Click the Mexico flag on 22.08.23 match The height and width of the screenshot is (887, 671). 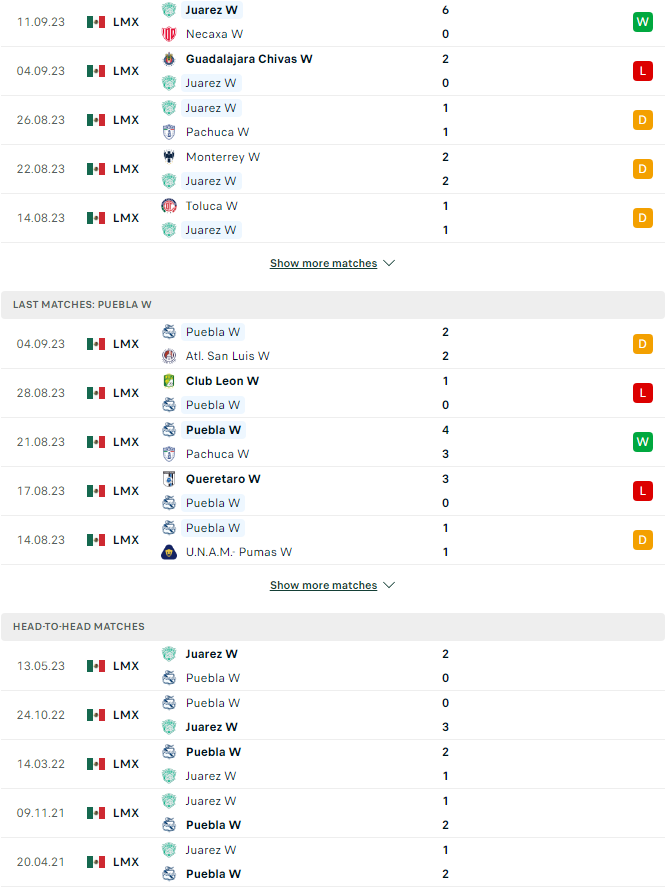96,169
